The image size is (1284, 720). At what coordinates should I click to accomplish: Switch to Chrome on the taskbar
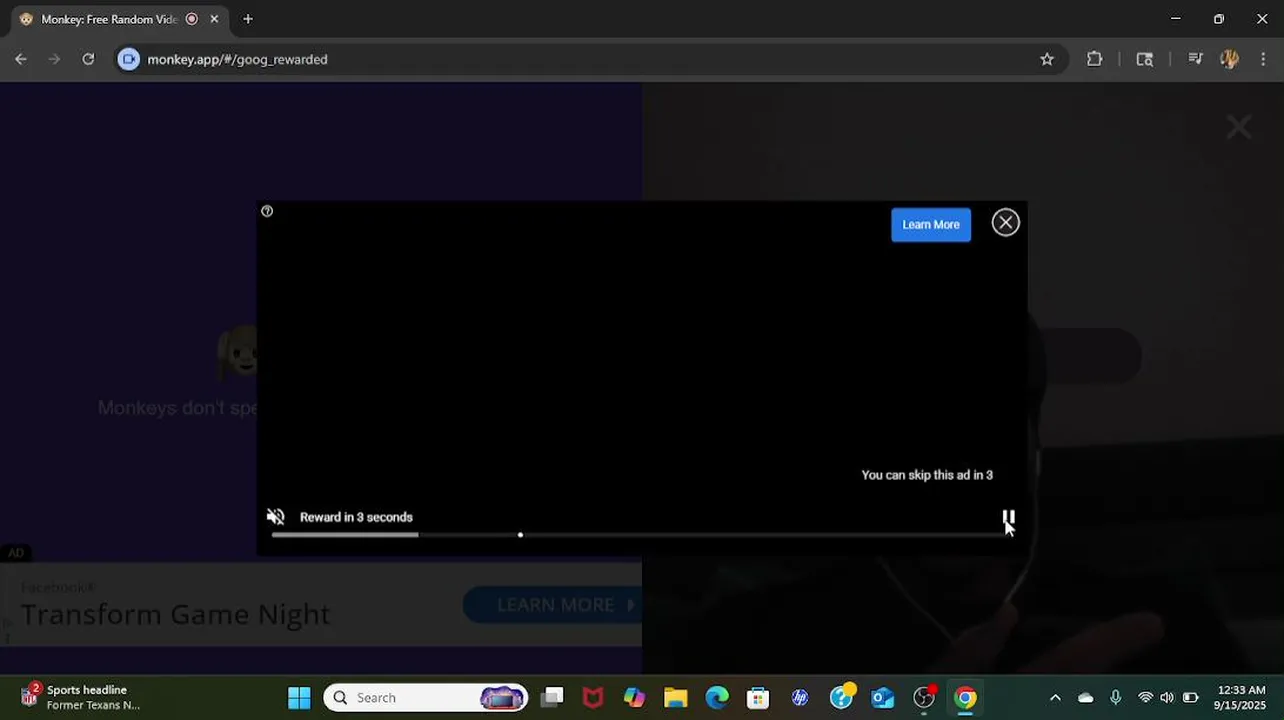coord(965,698)
